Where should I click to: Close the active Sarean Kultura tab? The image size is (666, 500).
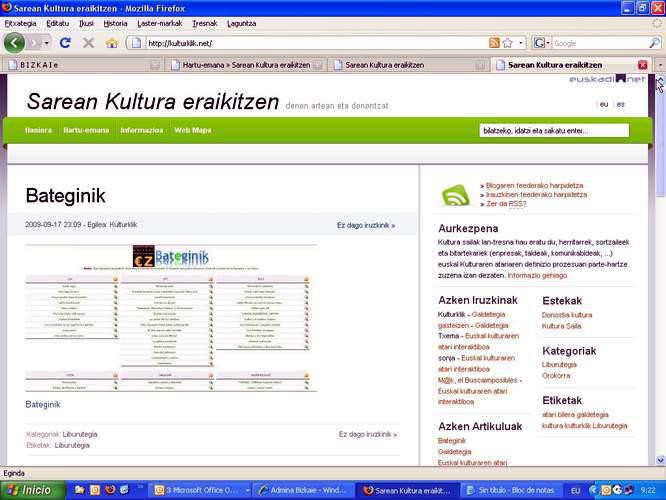[643, 65]
